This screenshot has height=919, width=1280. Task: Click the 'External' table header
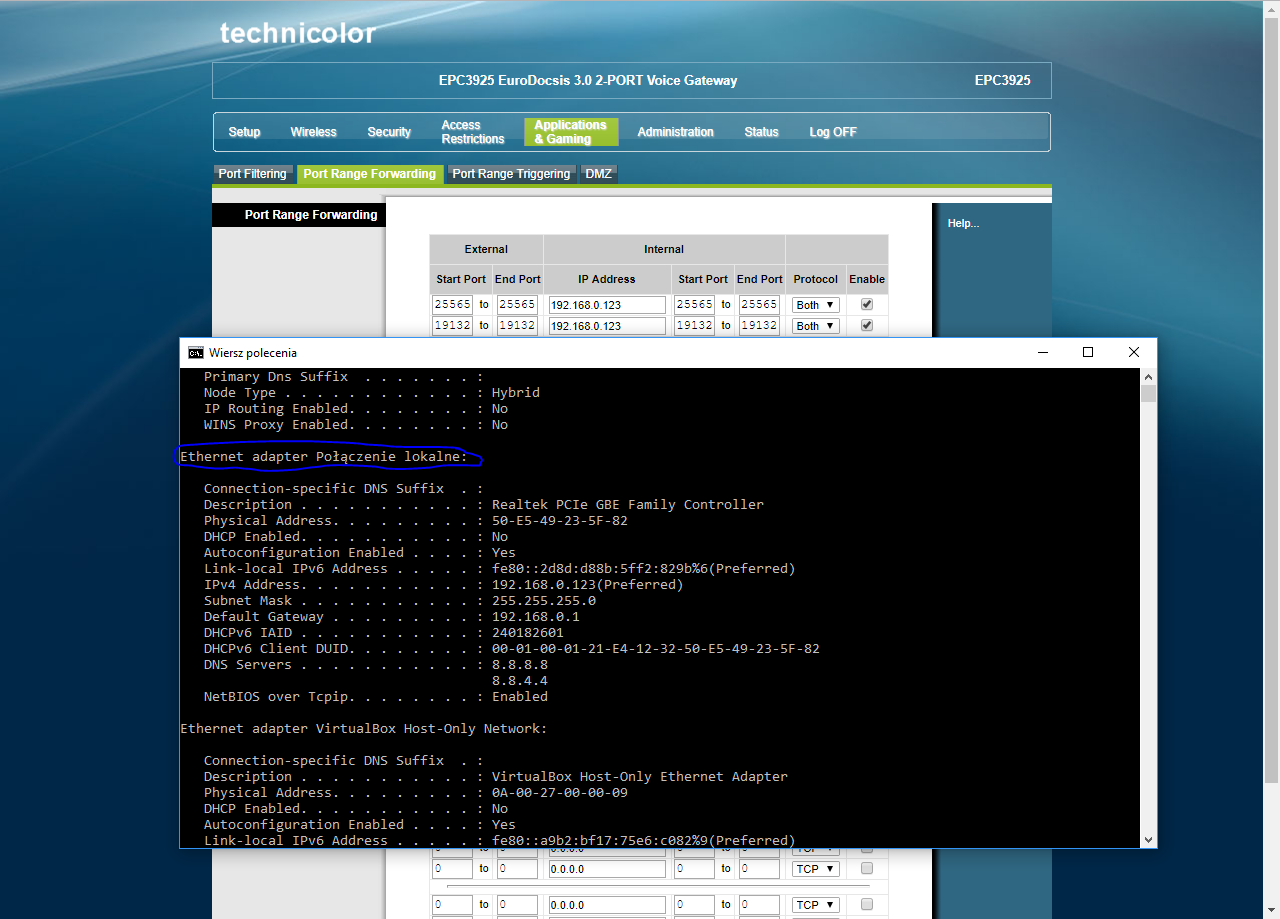point(486,249)
